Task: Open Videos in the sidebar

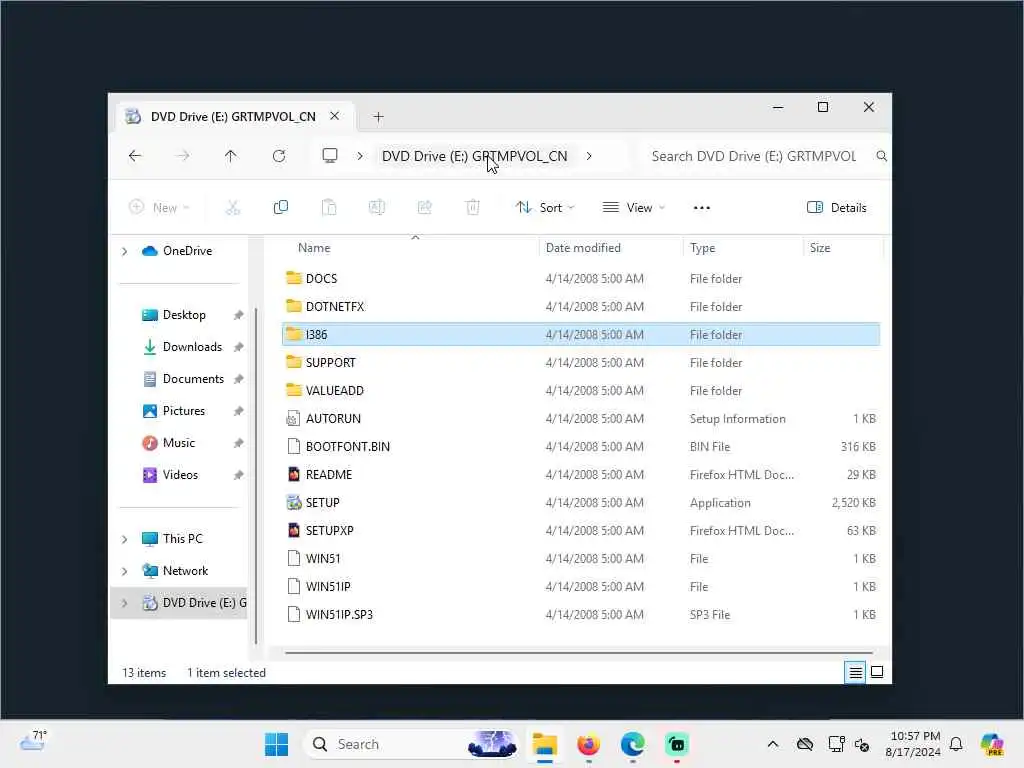Action: click(180, 475)
